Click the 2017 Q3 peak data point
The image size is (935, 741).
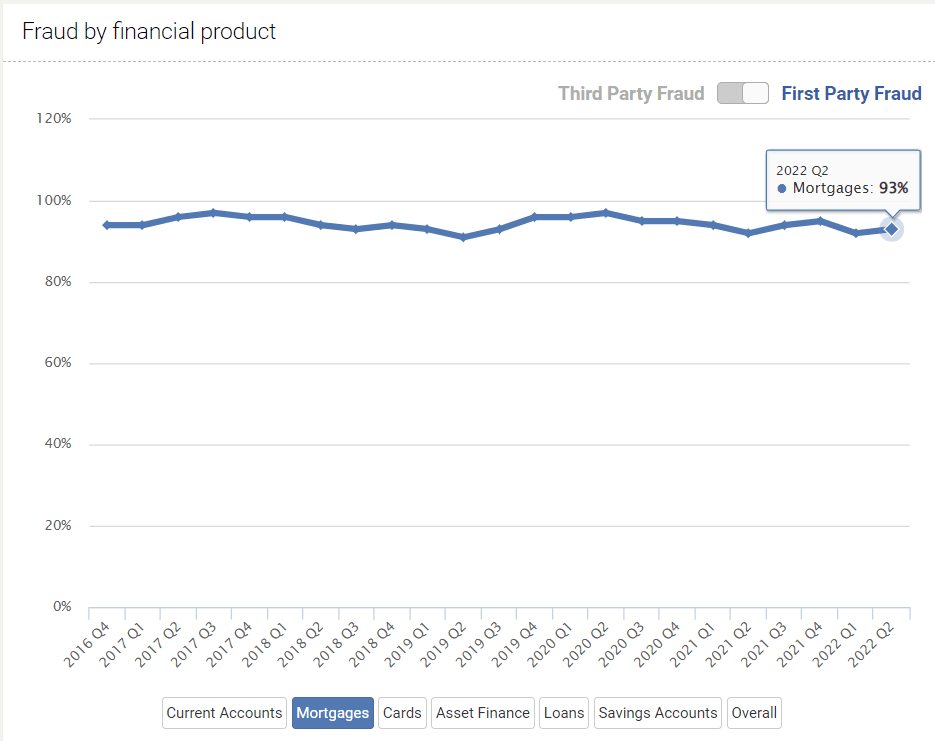(x=213, y=213)
